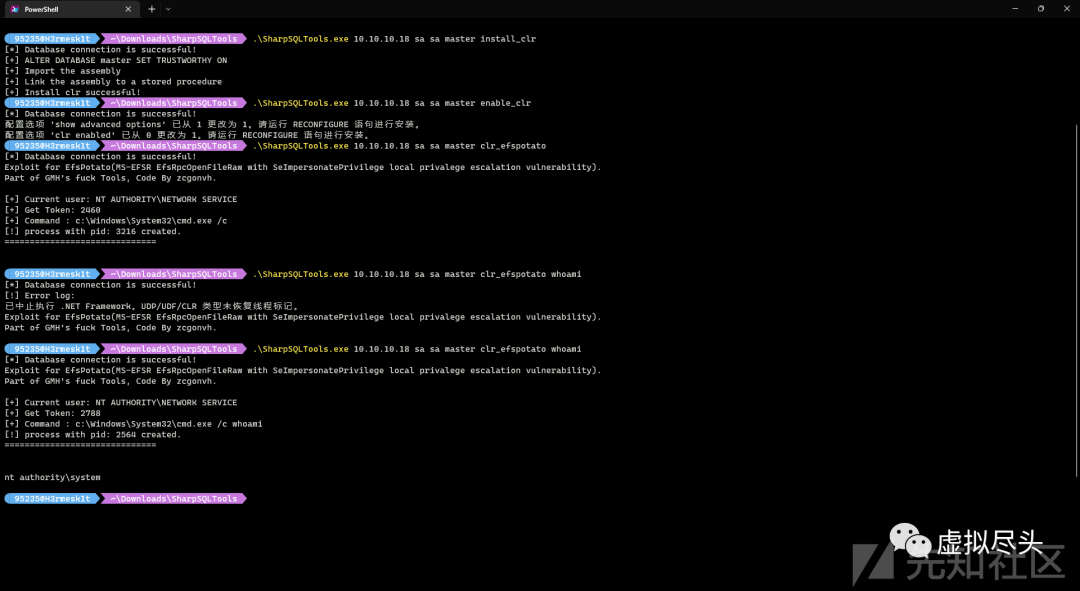Screen dimensions: 1080x591
Task: Click the terminal vertical scrollbar
Action: point(1077,300)
